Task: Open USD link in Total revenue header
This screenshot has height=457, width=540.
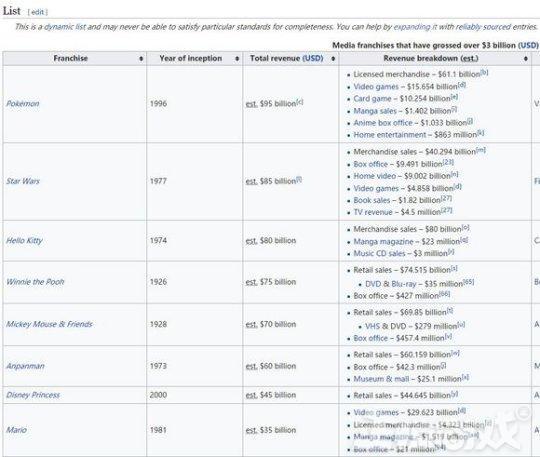Action: click(313, 58)
